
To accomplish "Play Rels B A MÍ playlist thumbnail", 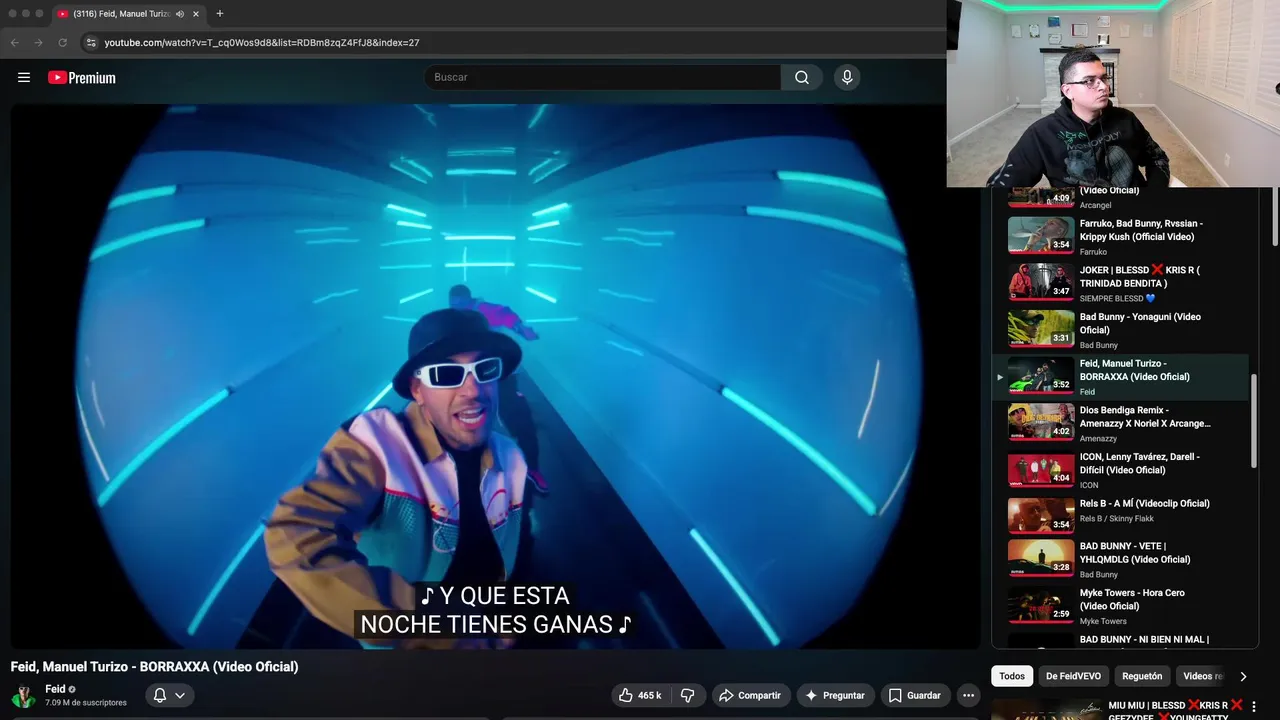I will (1041, 516).
